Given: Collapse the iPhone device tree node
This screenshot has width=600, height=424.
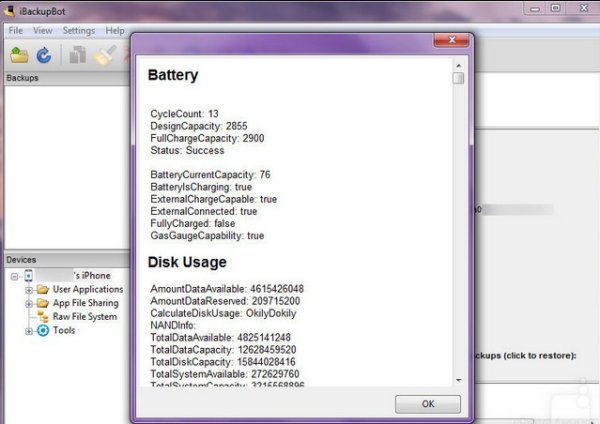Looking at the screenshot, I should pos(16,276).
